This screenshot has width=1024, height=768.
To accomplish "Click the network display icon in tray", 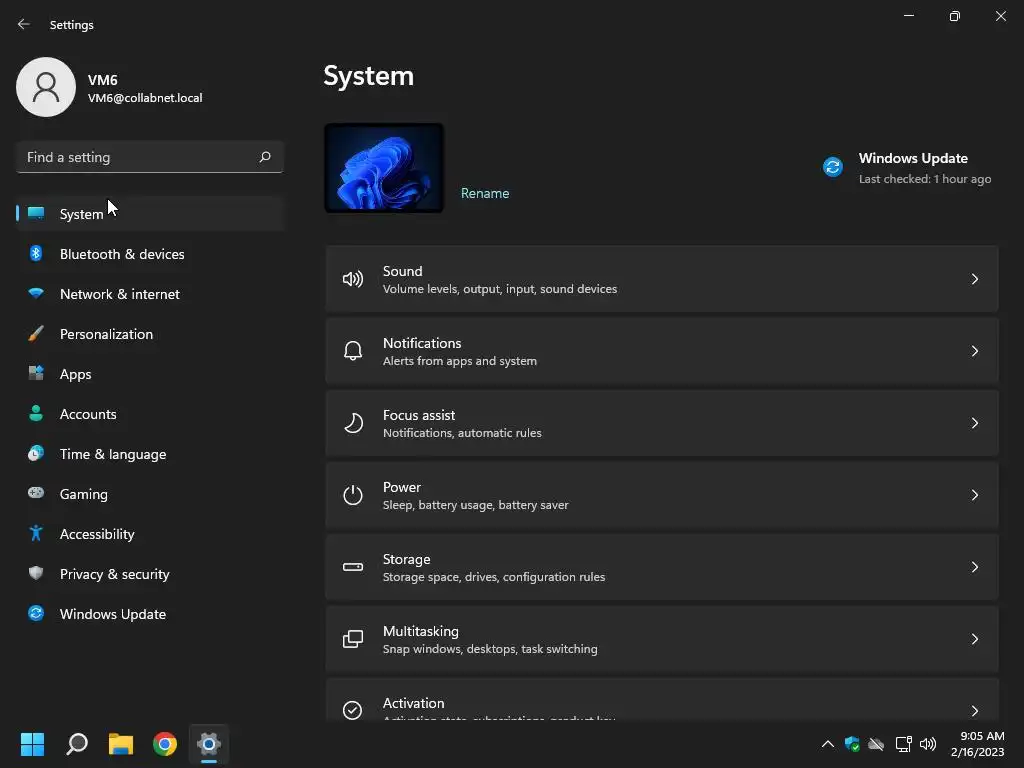I will pos(903,744).
